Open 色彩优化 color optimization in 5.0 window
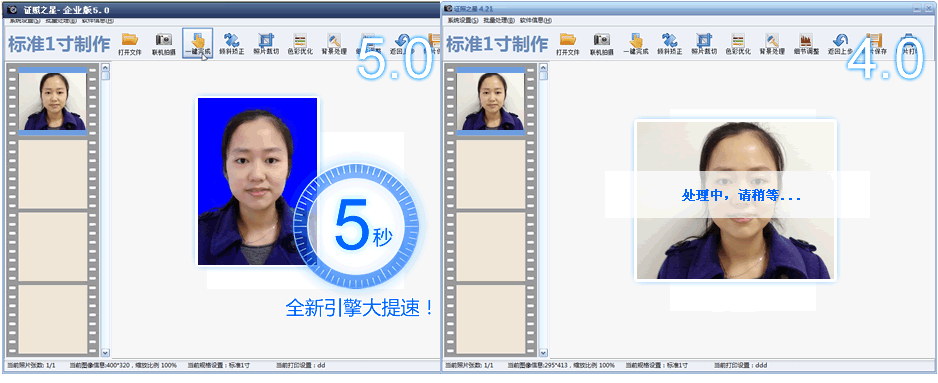Viewport: 938px width, 383px height. click(x=300, y=44)
